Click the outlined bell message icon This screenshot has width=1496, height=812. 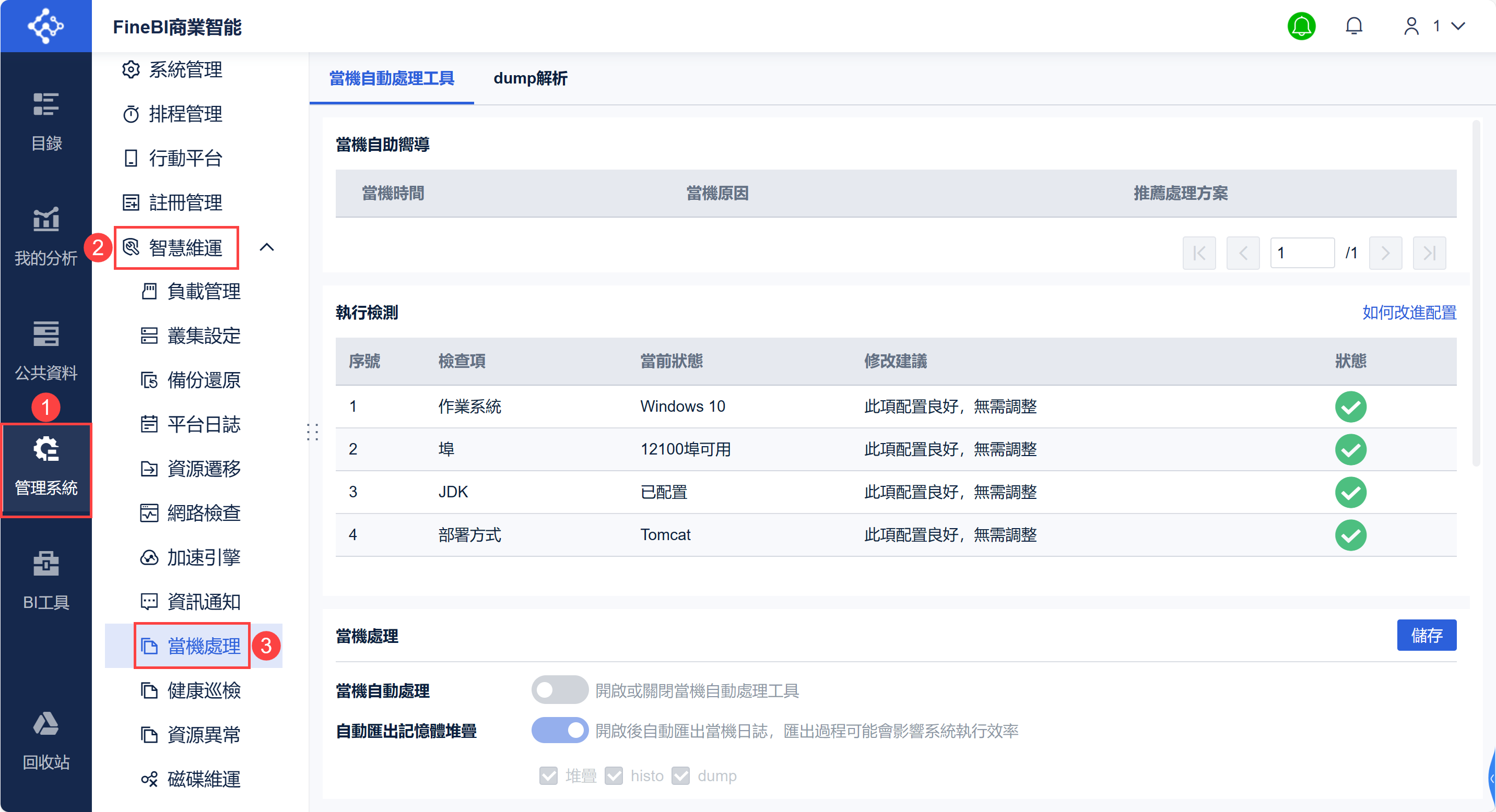1354,26
